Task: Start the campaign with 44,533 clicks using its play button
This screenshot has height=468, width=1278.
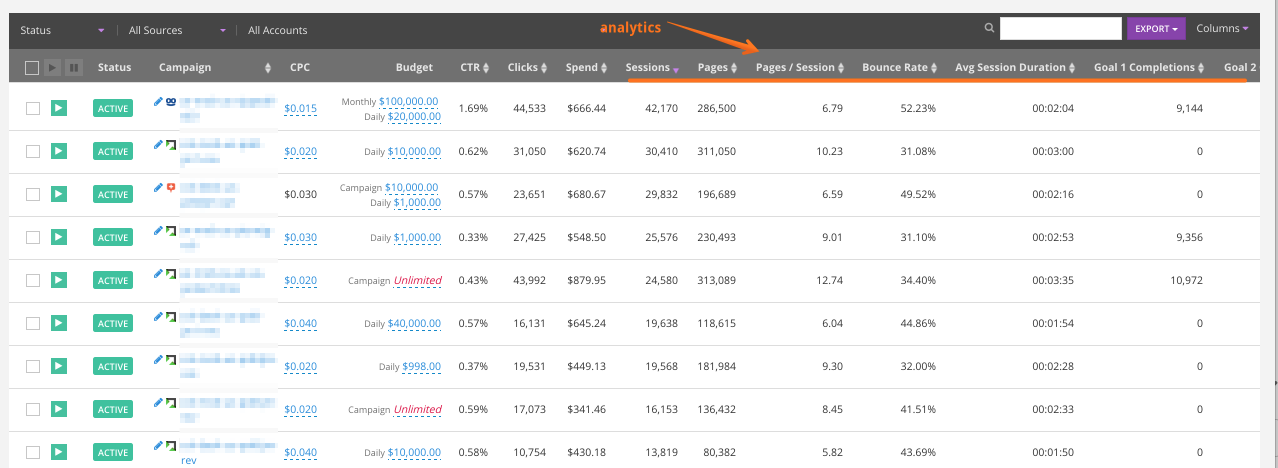Action: (59, 108)
